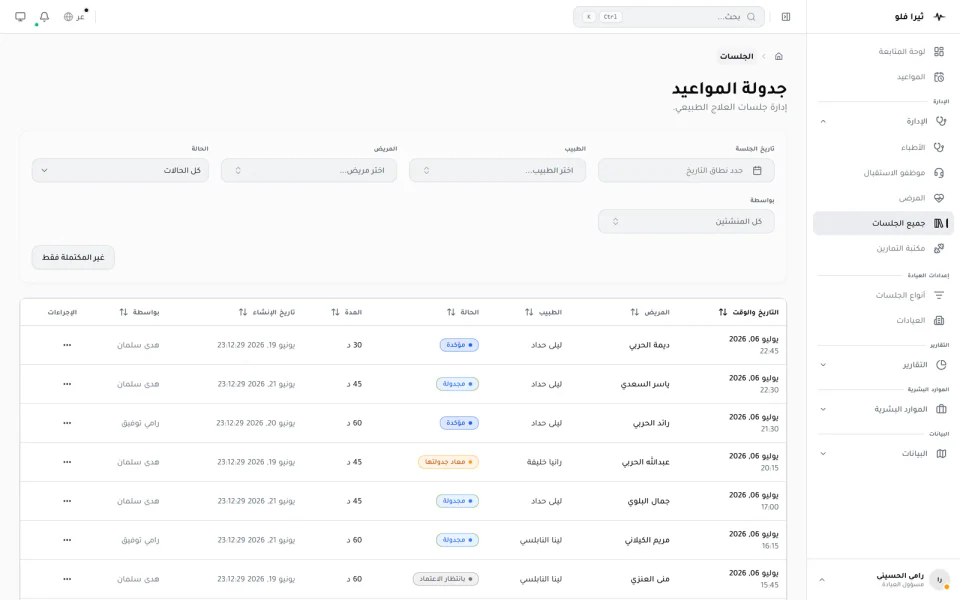Click doctor name رانيا خليفة

pos(544,462)
